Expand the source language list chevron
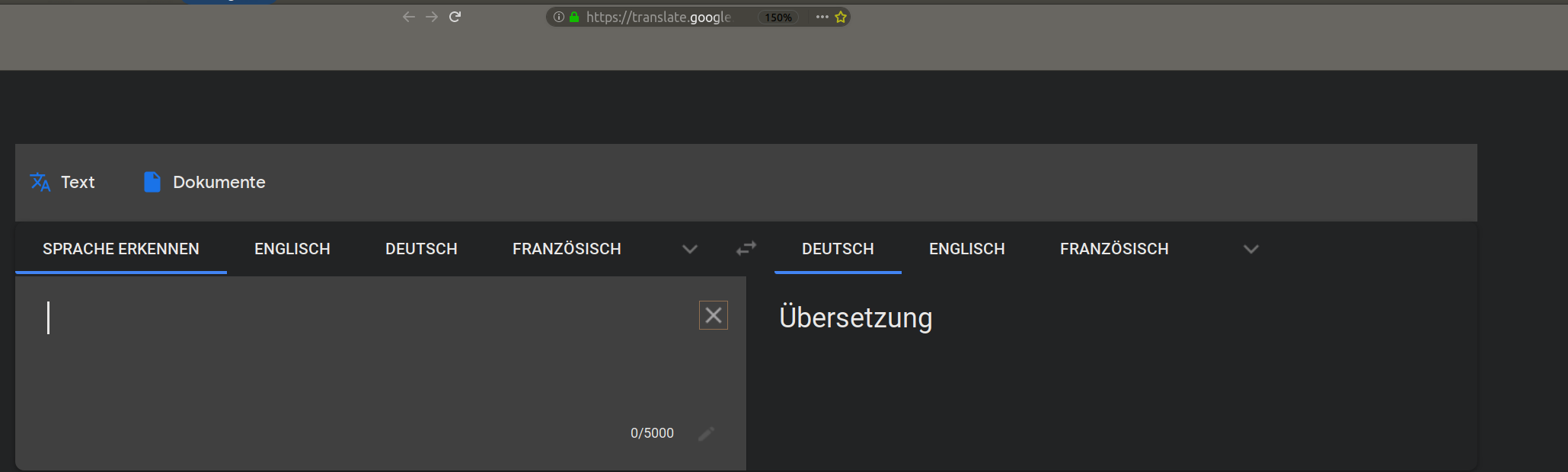Screen dimensions: 1568x472 coord(690,249)
